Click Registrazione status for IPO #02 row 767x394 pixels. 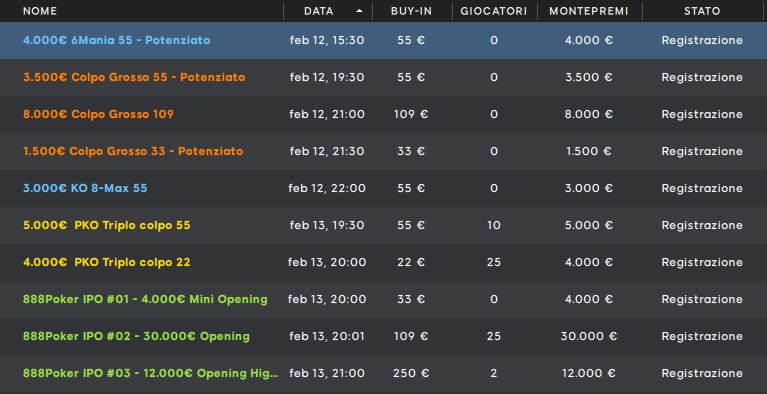tap(702, 336)
